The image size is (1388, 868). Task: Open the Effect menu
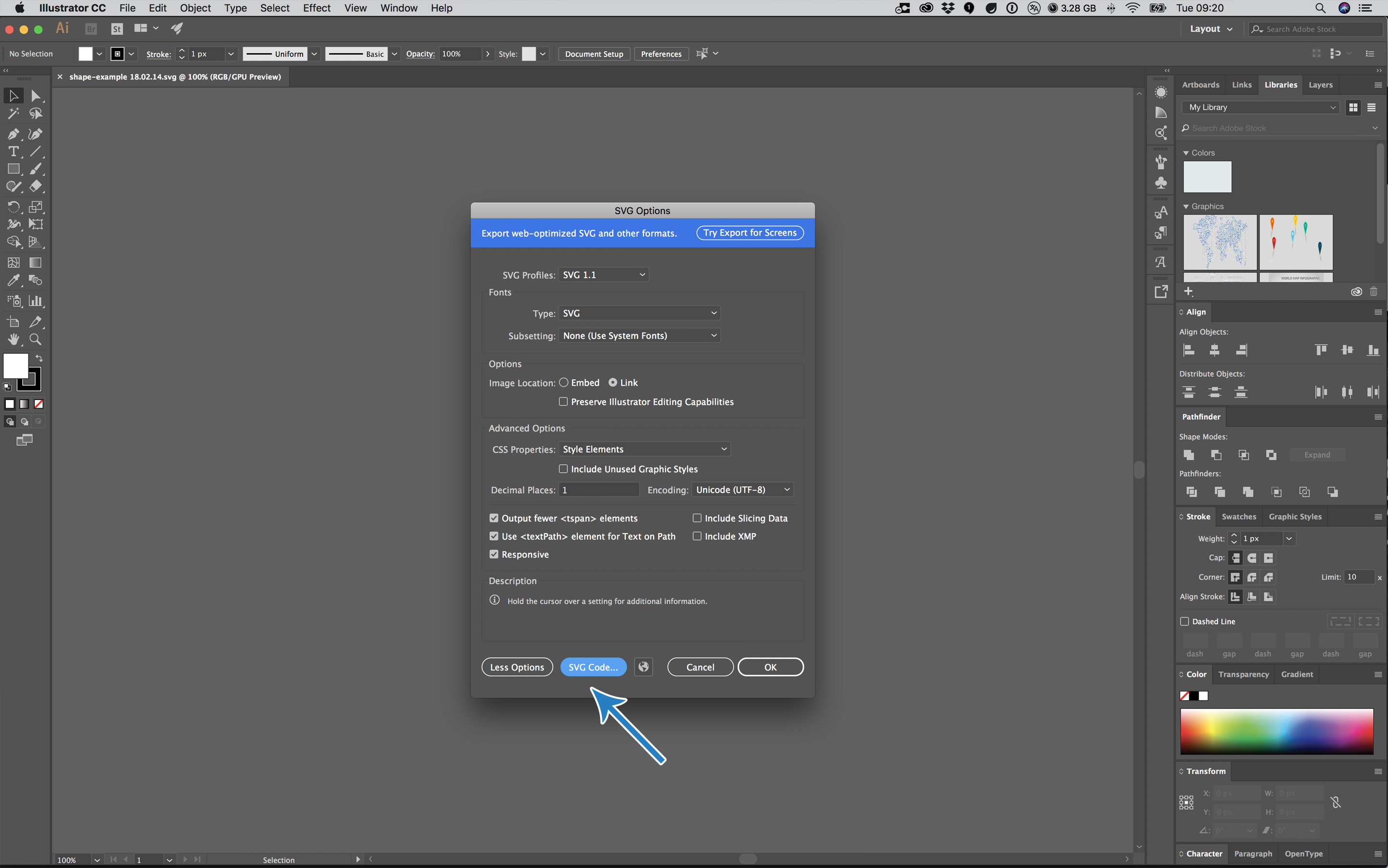pos(316,8)
